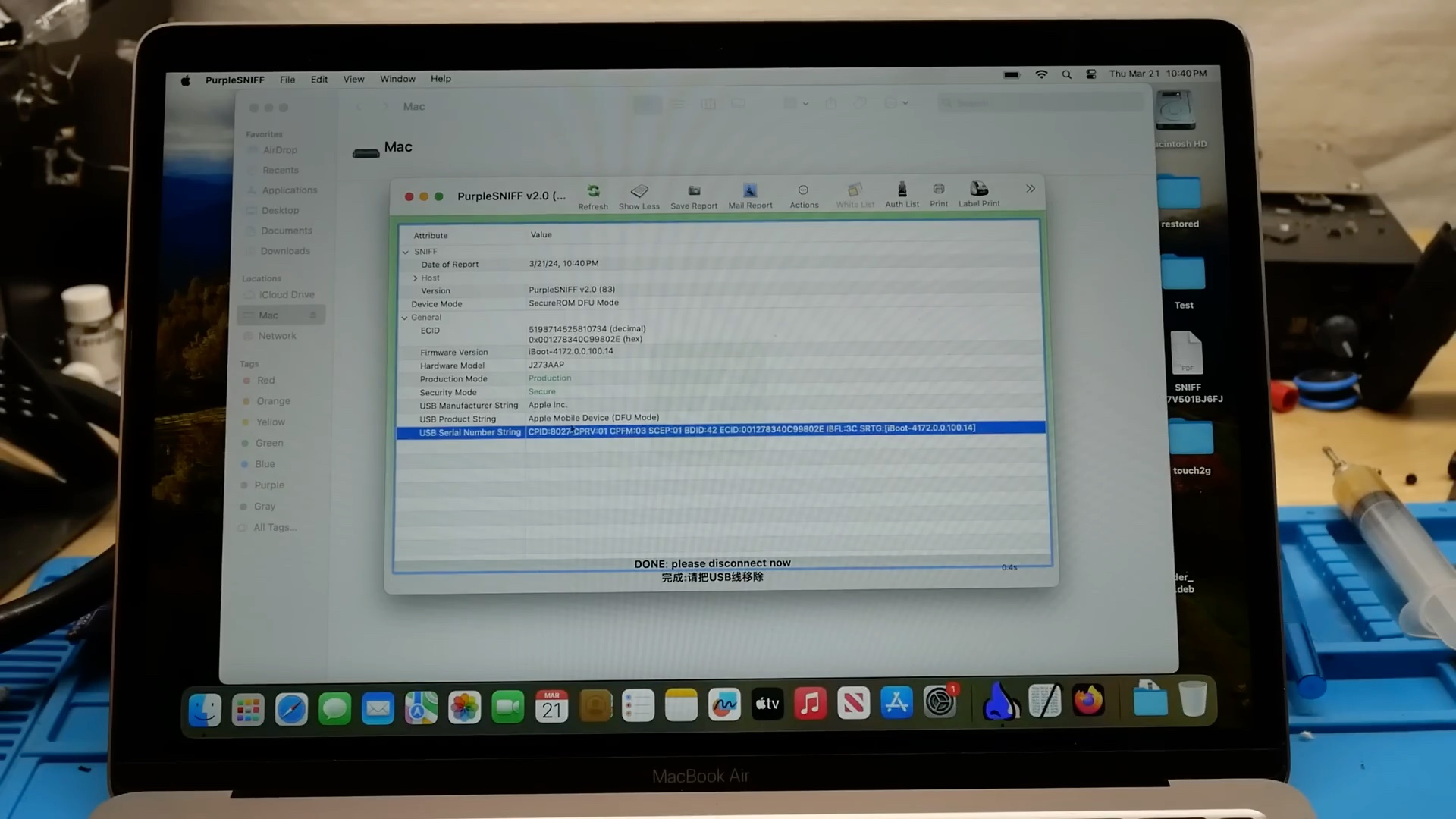Select the USB Serial Number String row

tap(720, 430)
